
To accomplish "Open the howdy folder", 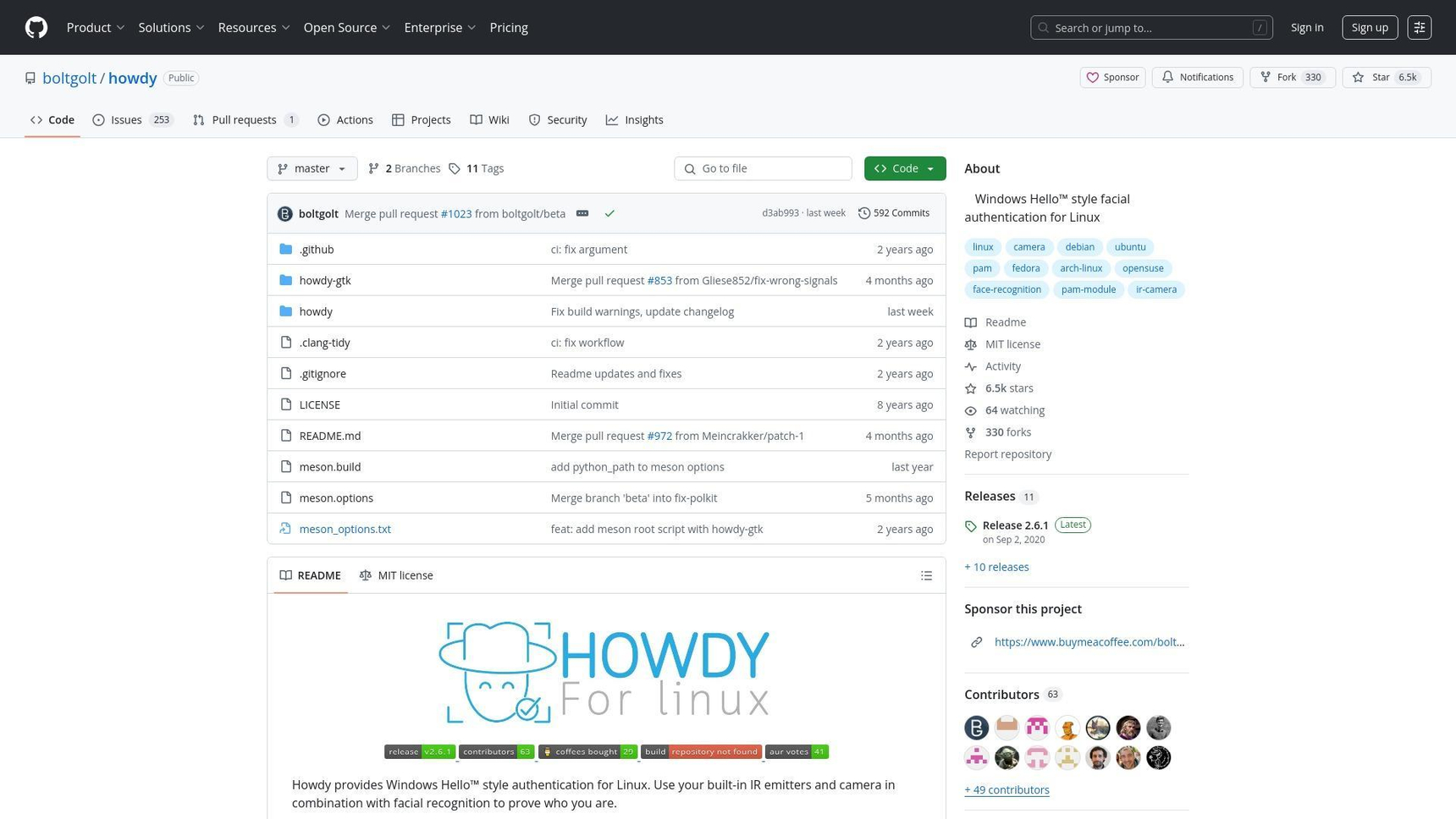I will click(316, 311).
